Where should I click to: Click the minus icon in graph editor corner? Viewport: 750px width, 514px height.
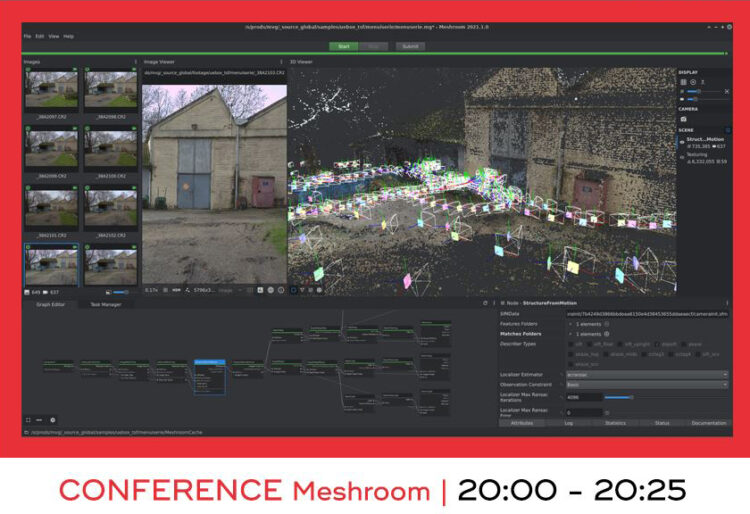click(39, 420)
